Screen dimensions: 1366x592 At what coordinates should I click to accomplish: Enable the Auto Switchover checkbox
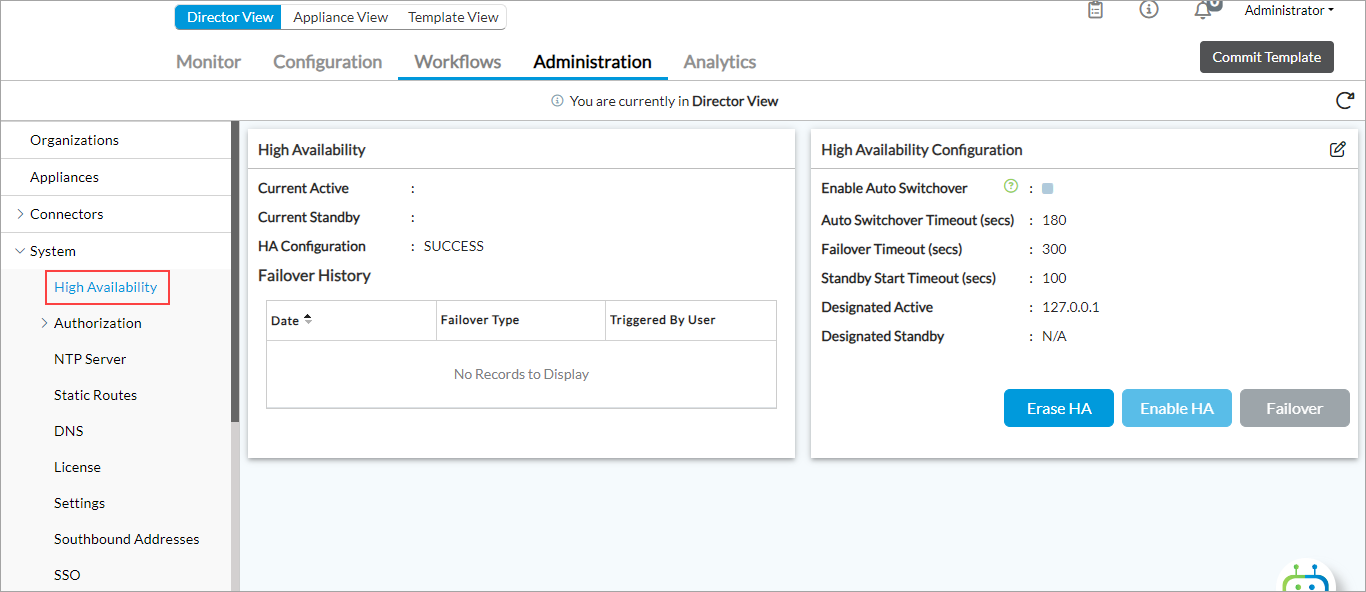tap(1046, 187)
